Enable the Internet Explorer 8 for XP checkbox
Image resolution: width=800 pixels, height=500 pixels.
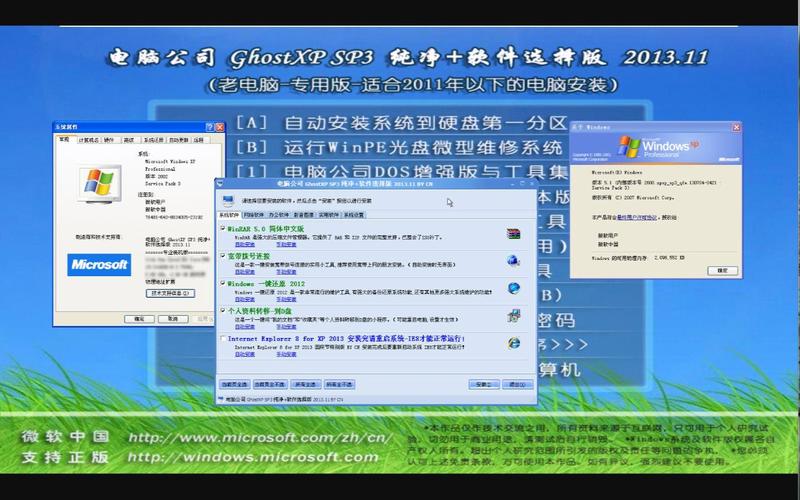(x=223, y=338)
